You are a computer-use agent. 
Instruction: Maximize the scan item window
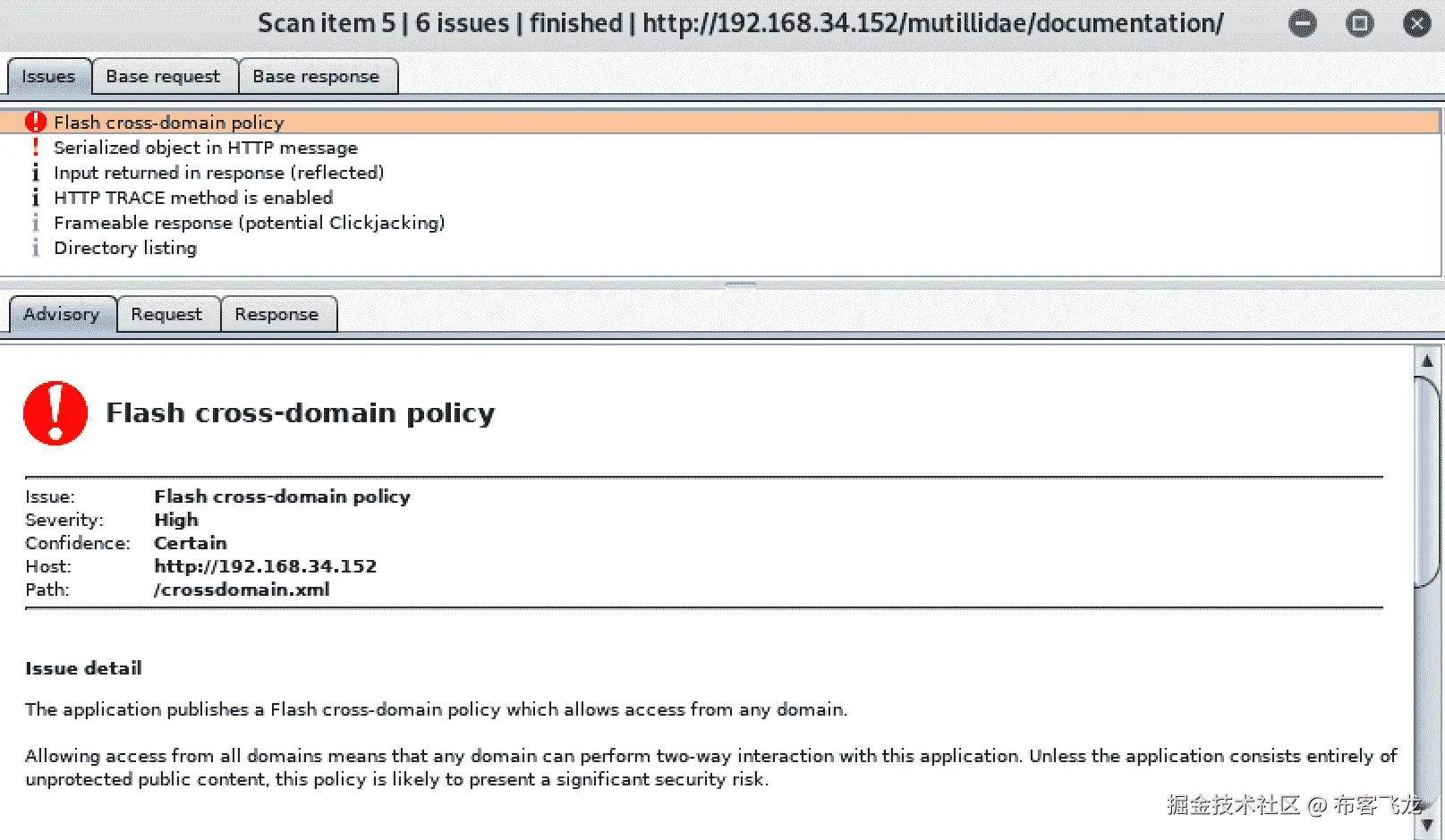pos(1360,23)
